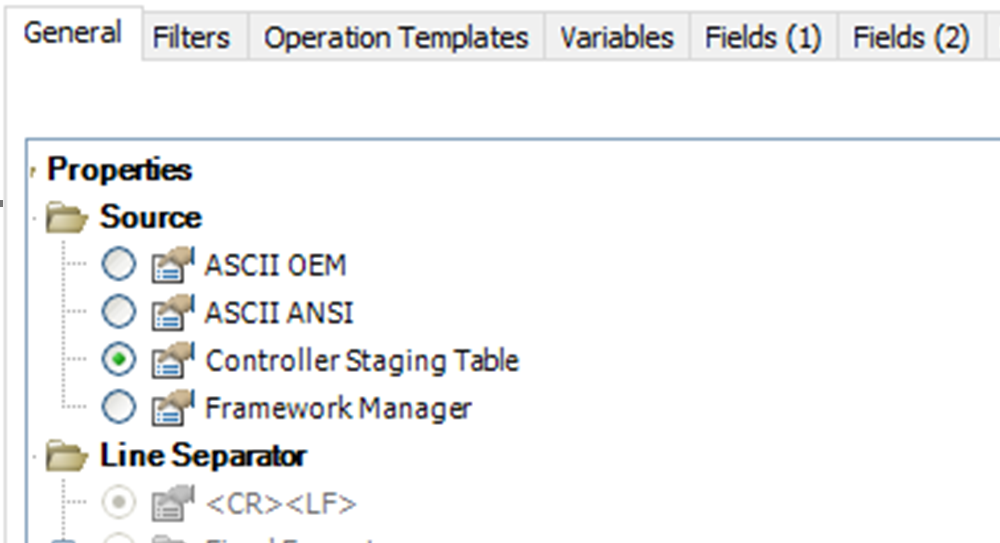Switch to the Fields (1) tab

pos(763,37)
